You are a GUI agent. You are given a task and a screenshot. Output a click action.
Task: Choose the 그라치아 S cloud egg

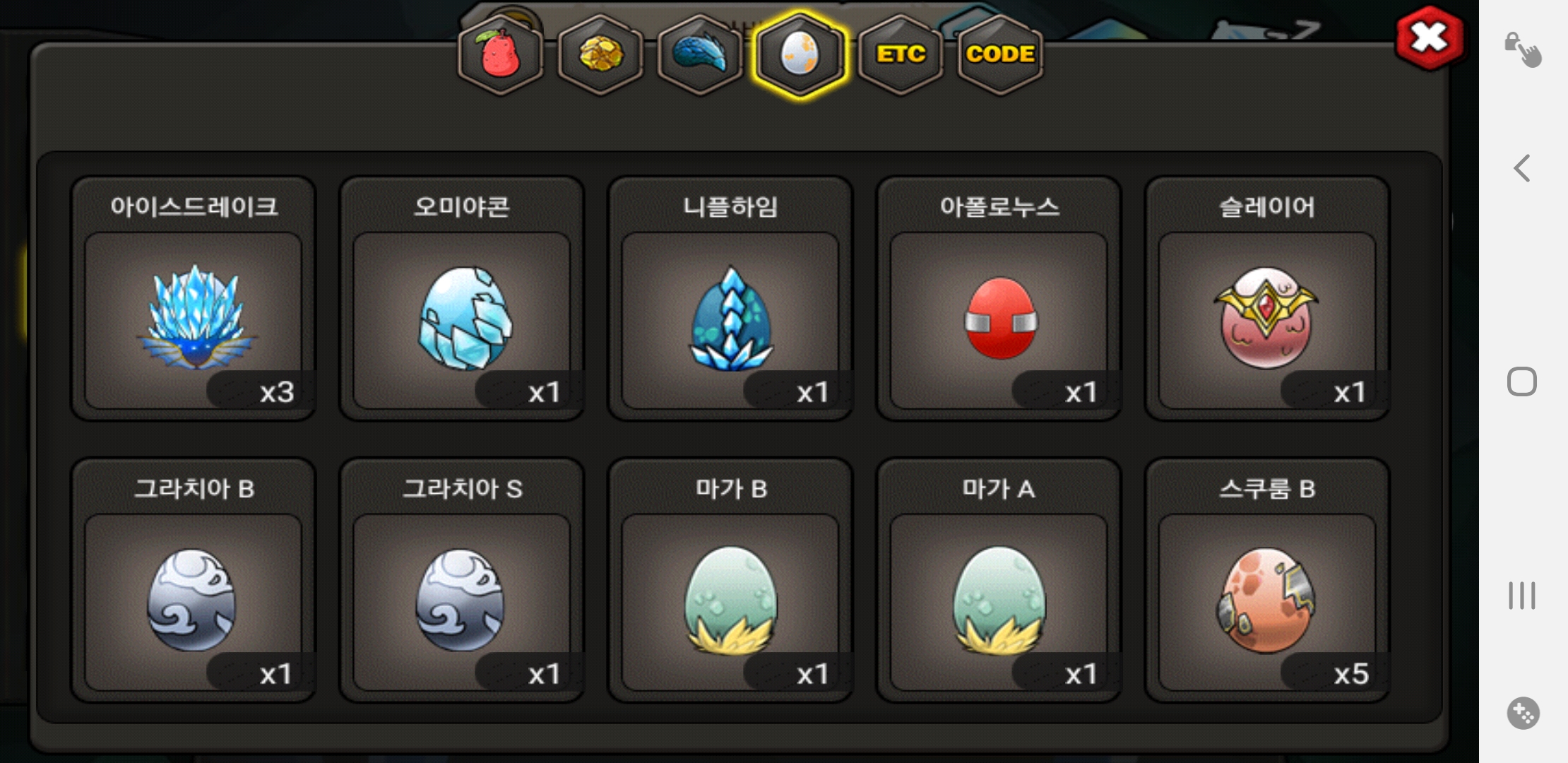point(461,580)
